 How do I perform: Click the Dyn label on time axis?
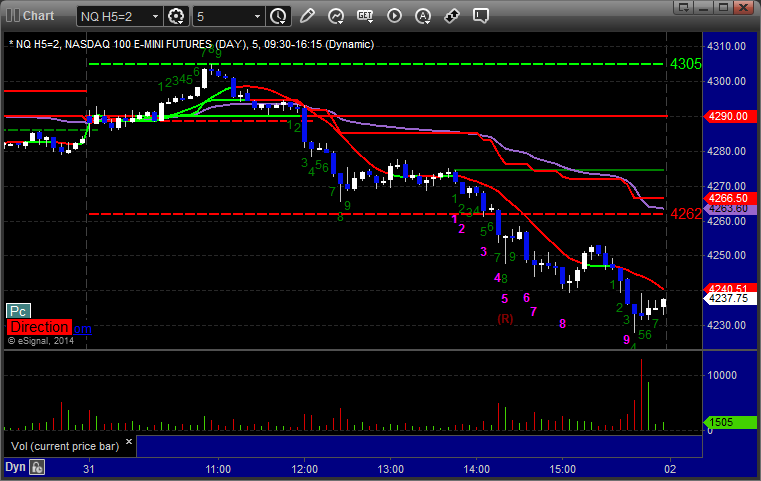pyautogui.click(x=15, y=467)
